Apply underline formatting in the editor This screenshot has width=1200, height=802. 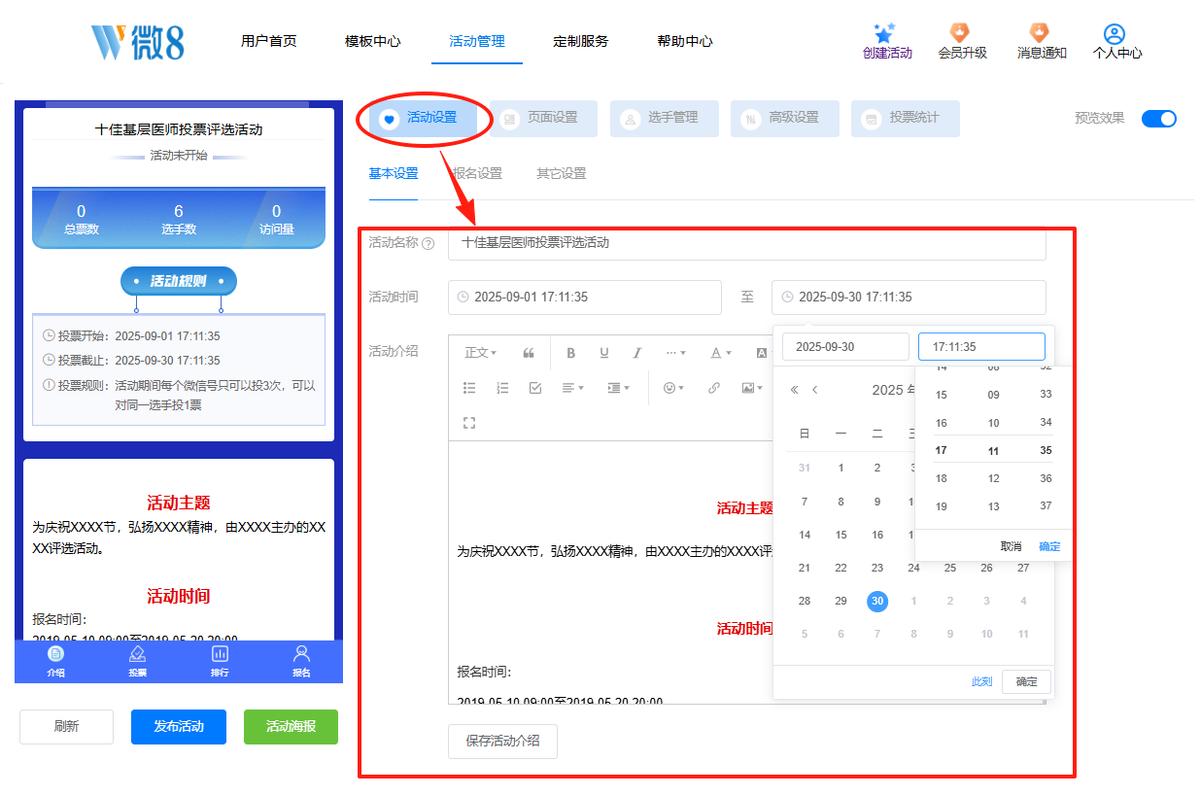(x=604, y=353)
